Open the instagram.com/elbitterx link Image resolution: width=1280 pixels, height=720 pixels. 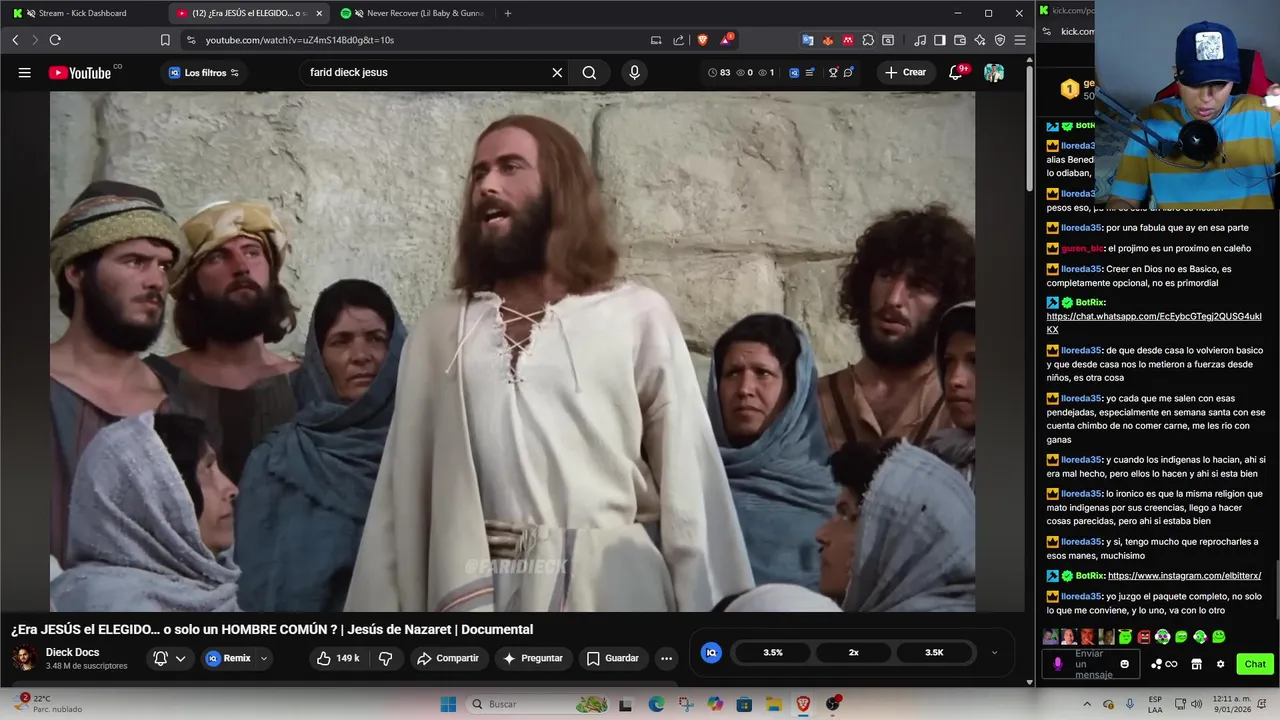coord(1184,576)
